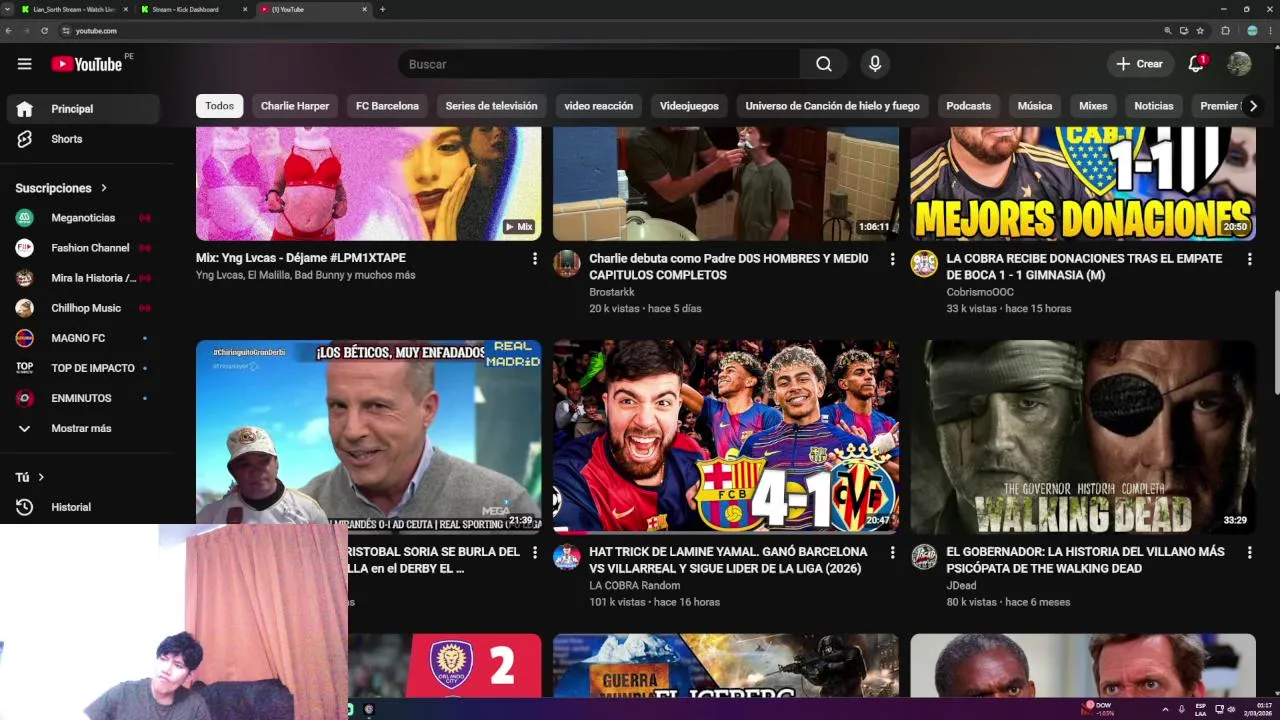Select the Mixes filter chip
Image resolution: width=1280 pixels, height=720 pixels.
tap(1093, 106)
